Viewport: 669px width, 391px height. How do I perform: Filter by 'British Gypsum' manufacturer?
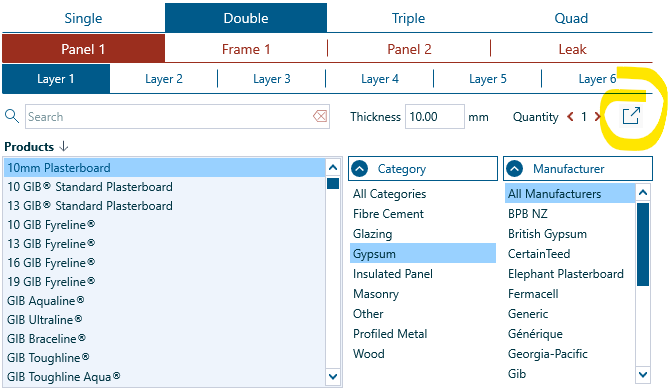pyautogui.click(x=570, y=233)
